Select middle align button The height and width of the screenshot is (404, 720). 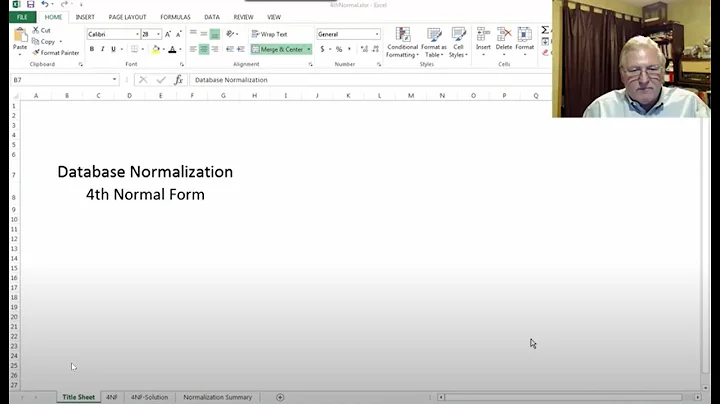tap(204, 34)
